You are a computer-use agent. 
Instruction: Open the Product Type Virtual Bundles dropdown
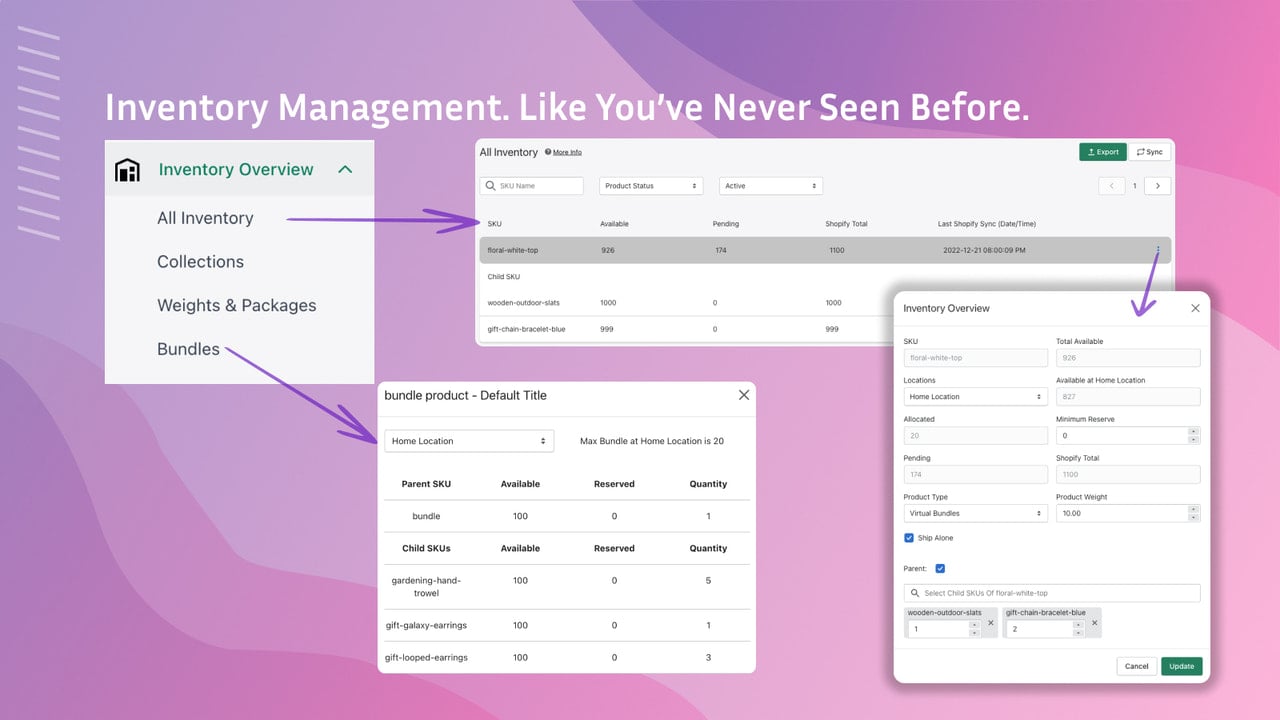pyautogui.click(x=975, y=513)
